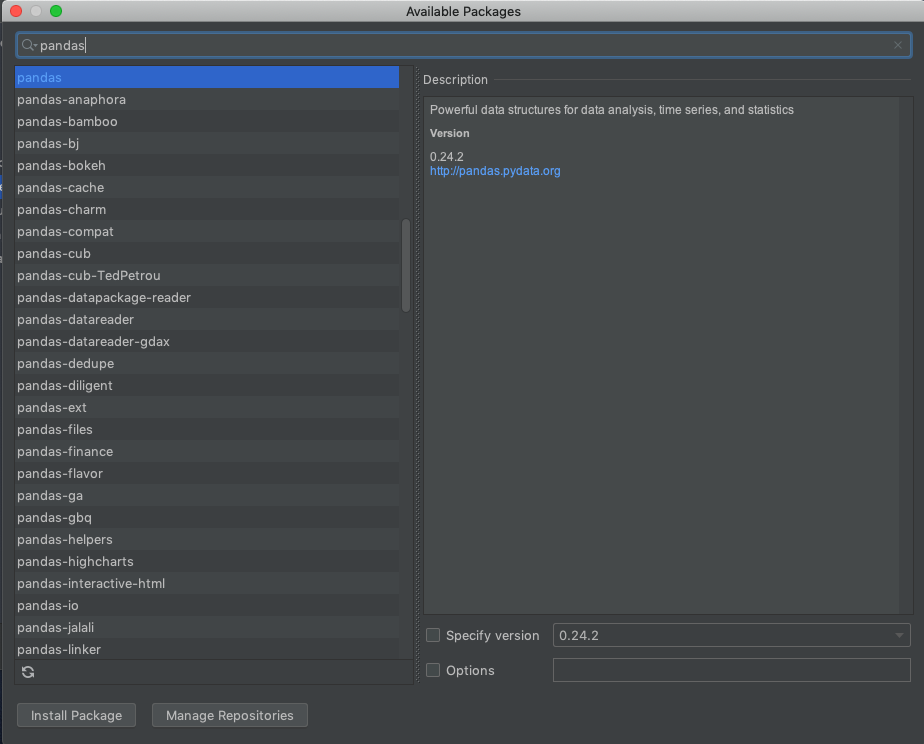This screenshot has width=924, height=744.
Task: Select pandas-gbq in the list
Action: click(207, 517)
